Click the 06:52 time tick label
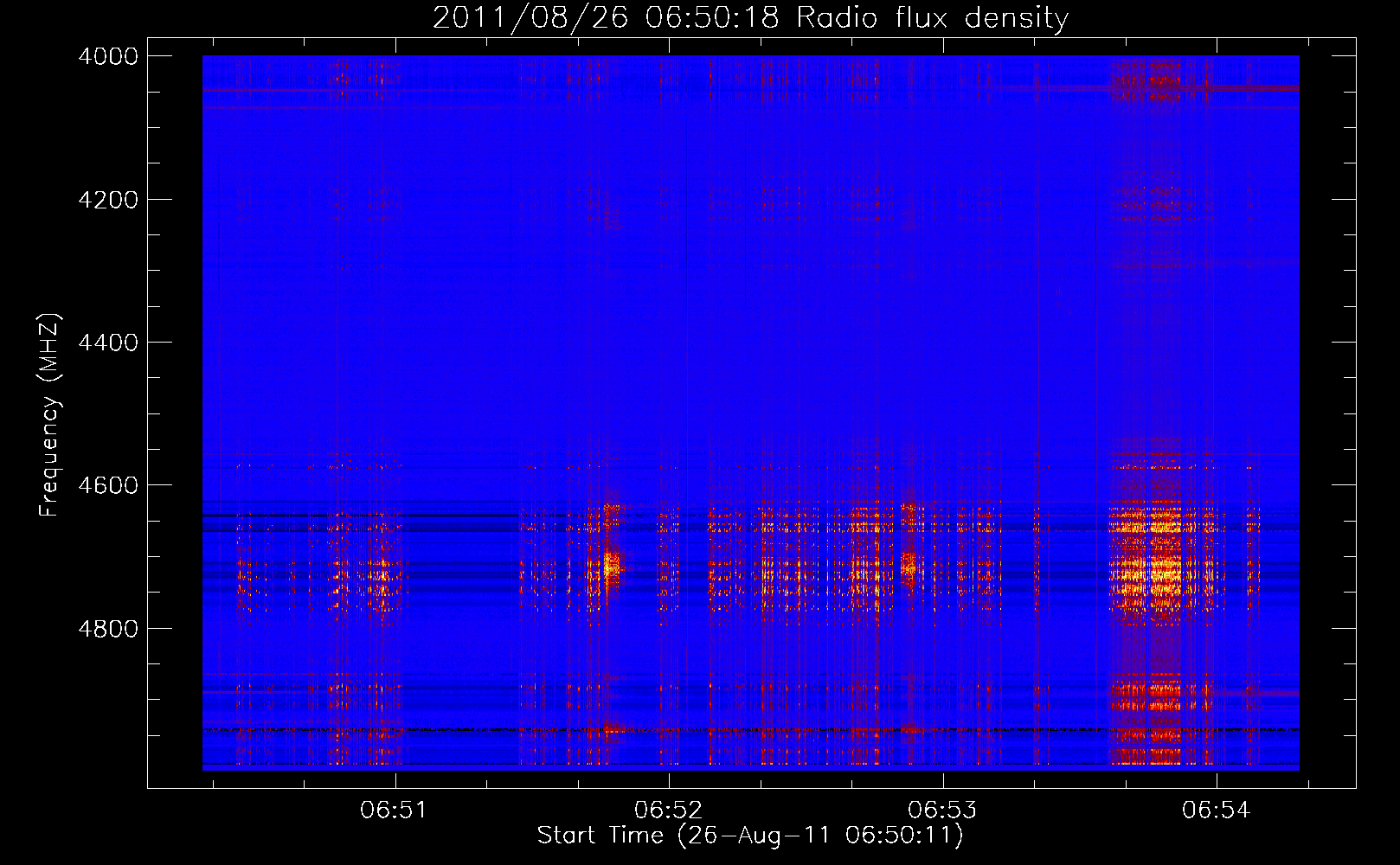Viewport: 1400px width, 865px height. pos(668,811)
